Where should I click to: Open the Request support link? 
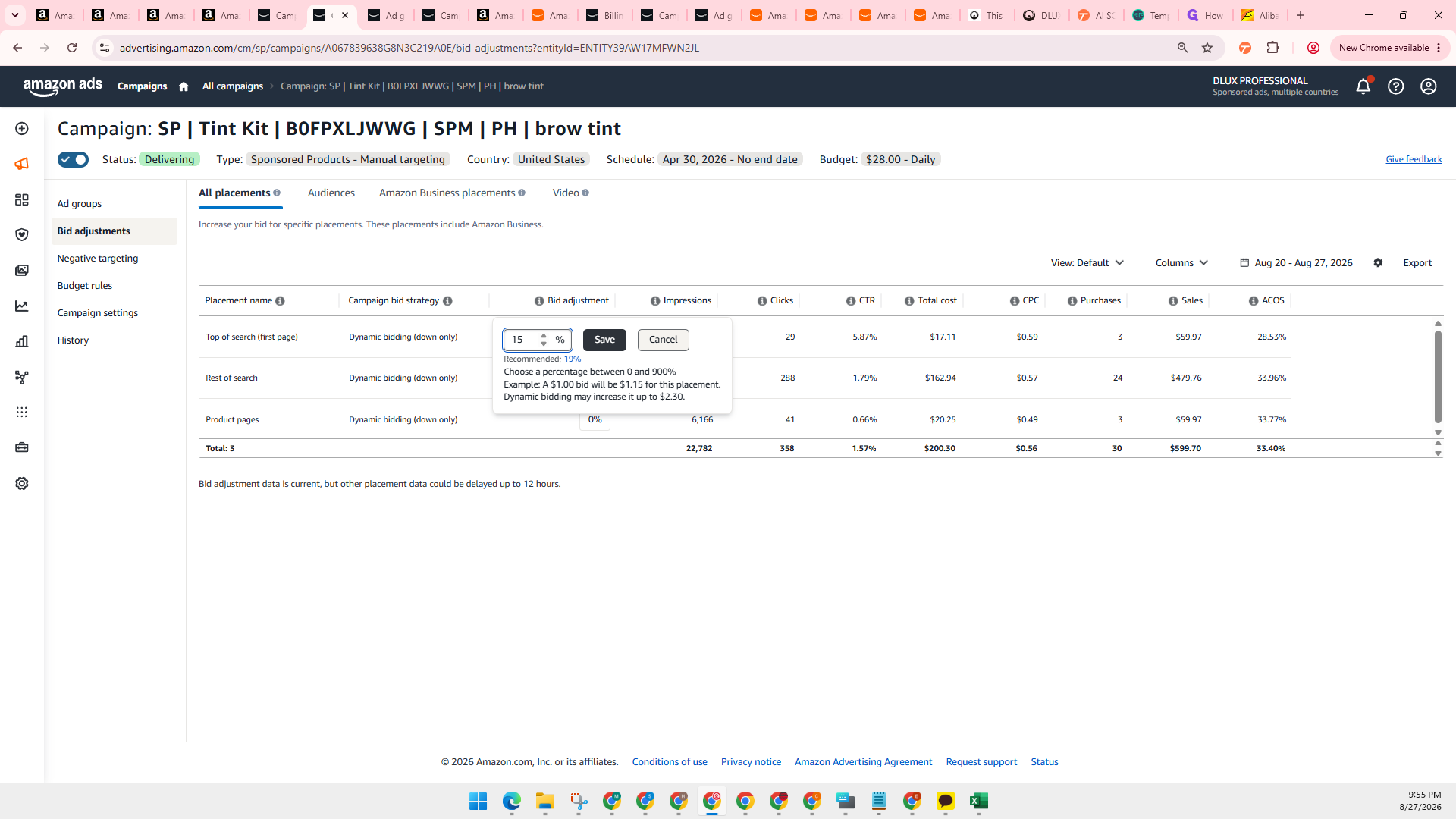pos(981,762)
